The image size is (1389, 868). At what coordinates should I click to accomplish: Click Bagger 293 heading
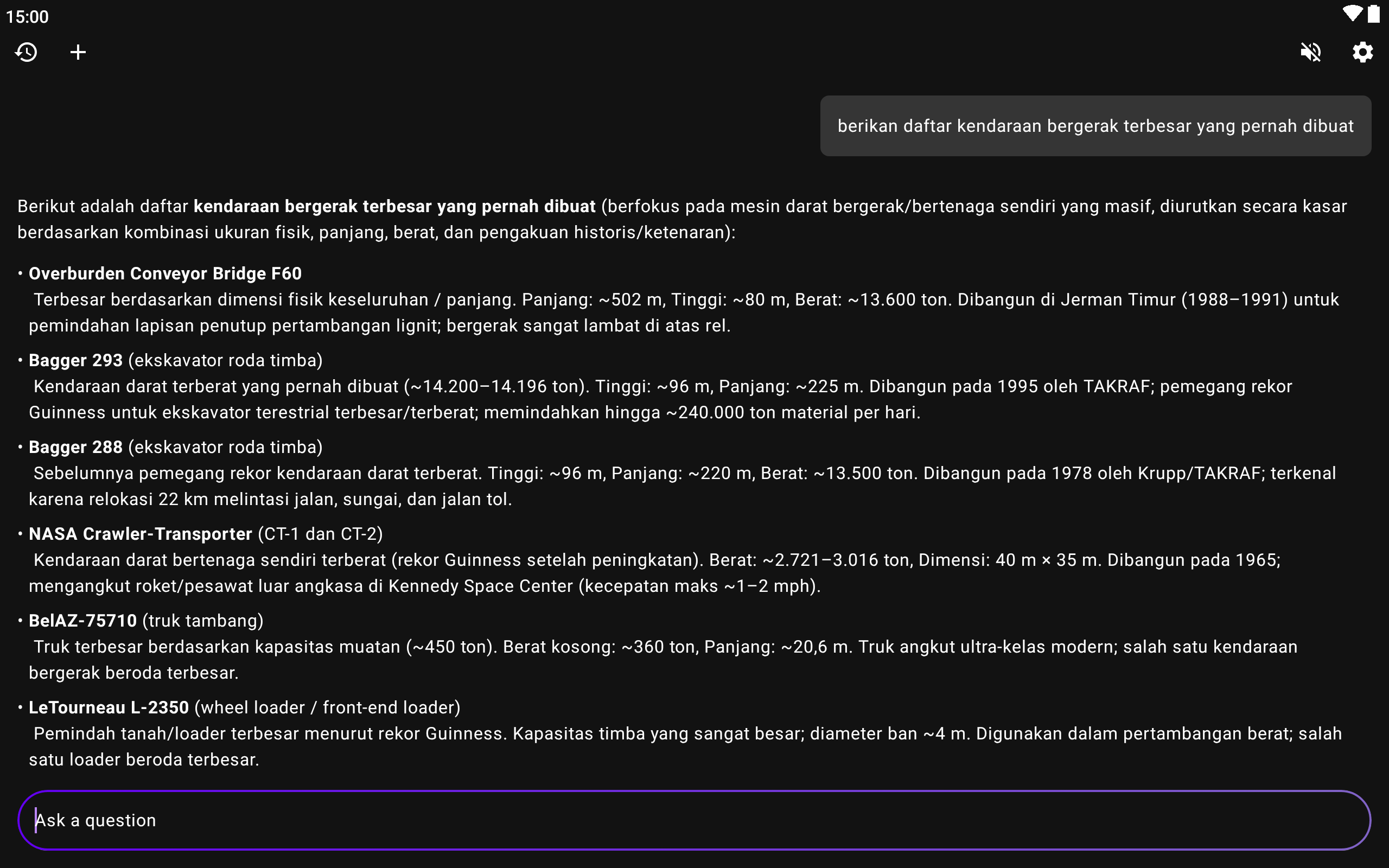(x=75, y=360)
